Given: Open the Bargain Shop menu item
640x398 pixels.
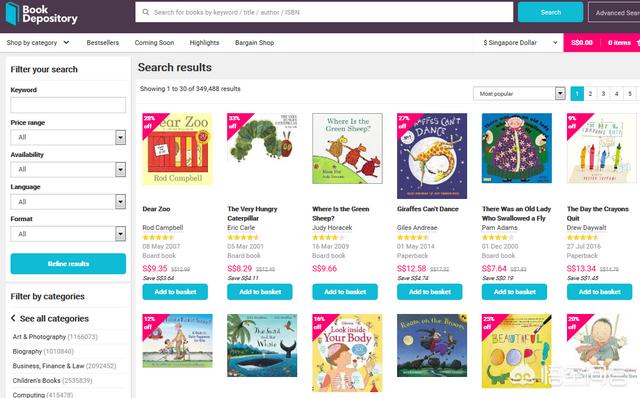Looking at the screenshot, I should click(x=254, y=42).
